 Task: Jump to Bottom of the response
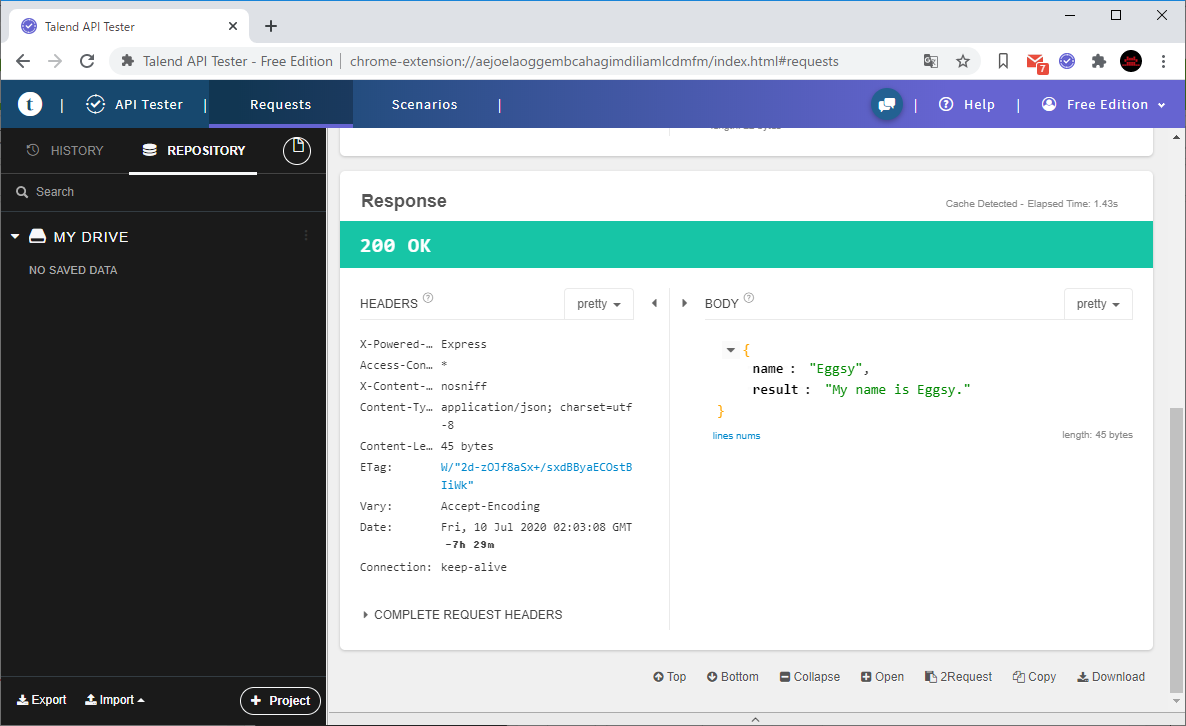tap(732, 677)
